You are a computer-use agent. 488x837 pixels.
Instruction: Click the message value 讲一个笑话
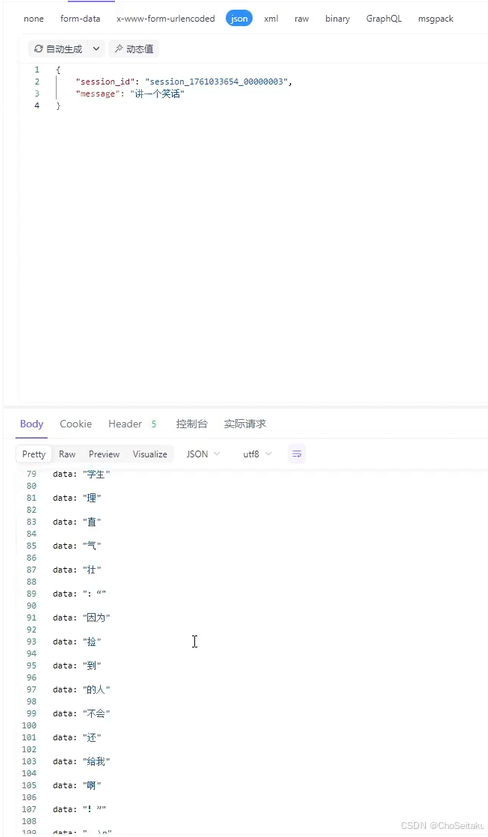tap(157, 94)
